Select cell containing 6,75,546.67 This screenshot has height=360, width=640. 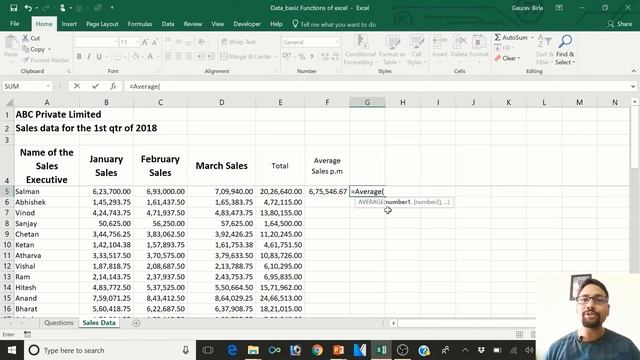click(327, 191)
